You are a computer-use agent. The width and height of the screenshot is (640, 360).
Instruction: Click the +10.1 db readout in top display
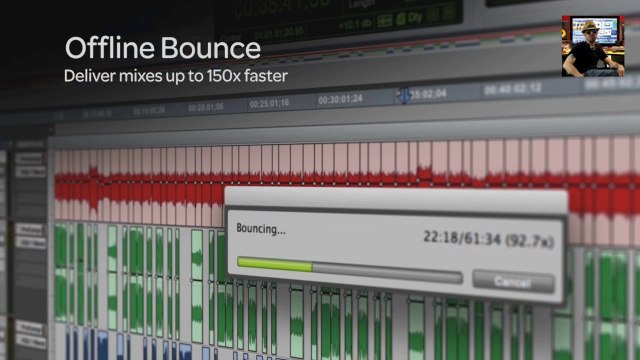(355, 24)
